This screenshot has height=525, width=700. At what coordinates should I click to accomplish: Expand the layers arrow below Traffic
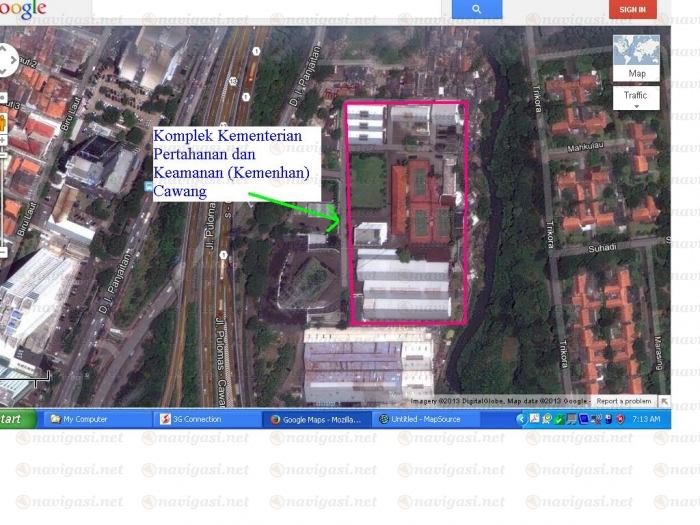[x=636, y=105]
